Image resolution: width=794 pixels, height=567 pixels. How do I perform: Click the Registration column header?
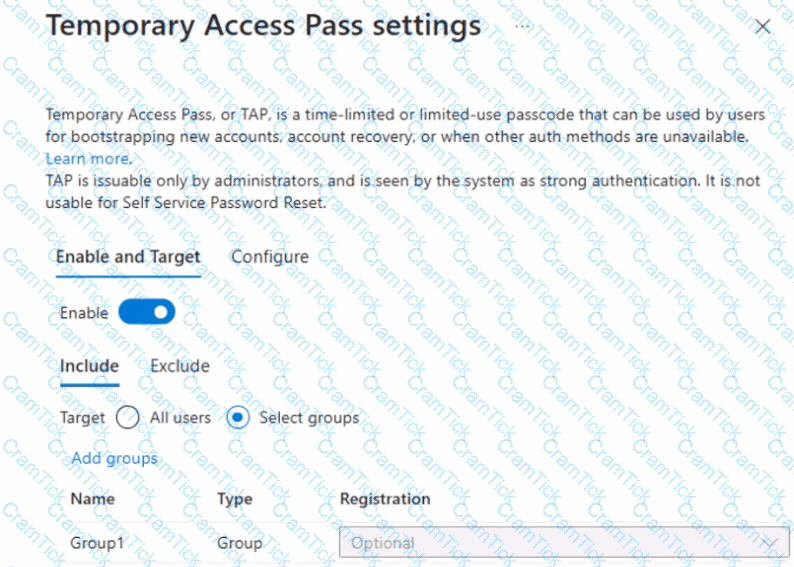click(385, 499)
